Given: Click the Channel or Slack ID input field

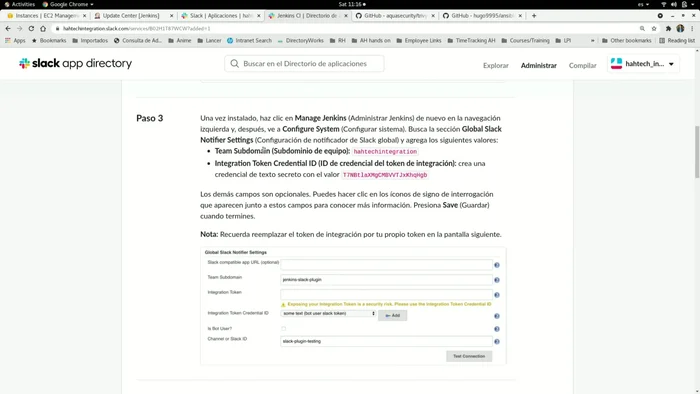Looking at the screenshot, I should 386,341.
